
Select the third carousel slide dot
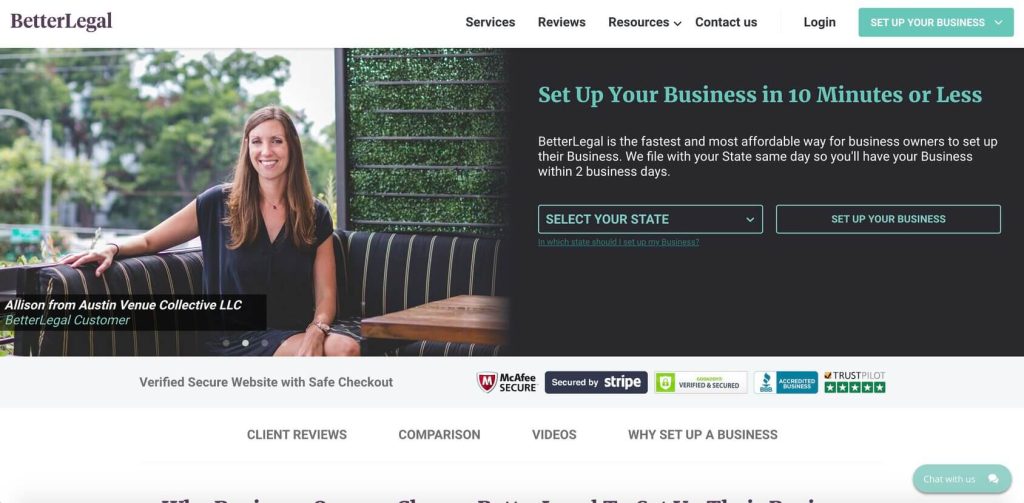pos(264,342)
